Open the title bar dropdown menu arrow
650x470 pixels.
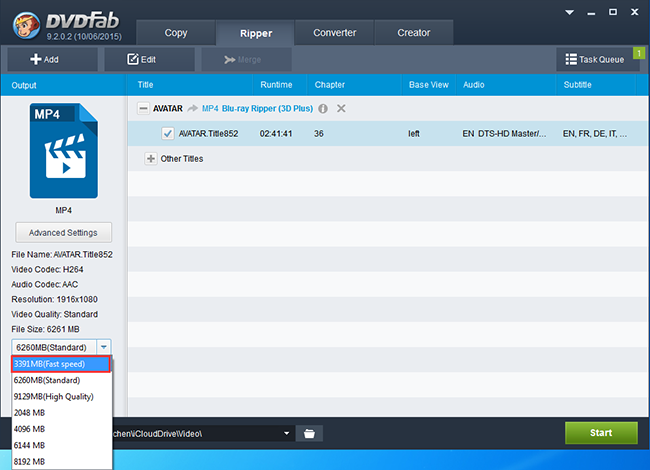click(570, 12)
